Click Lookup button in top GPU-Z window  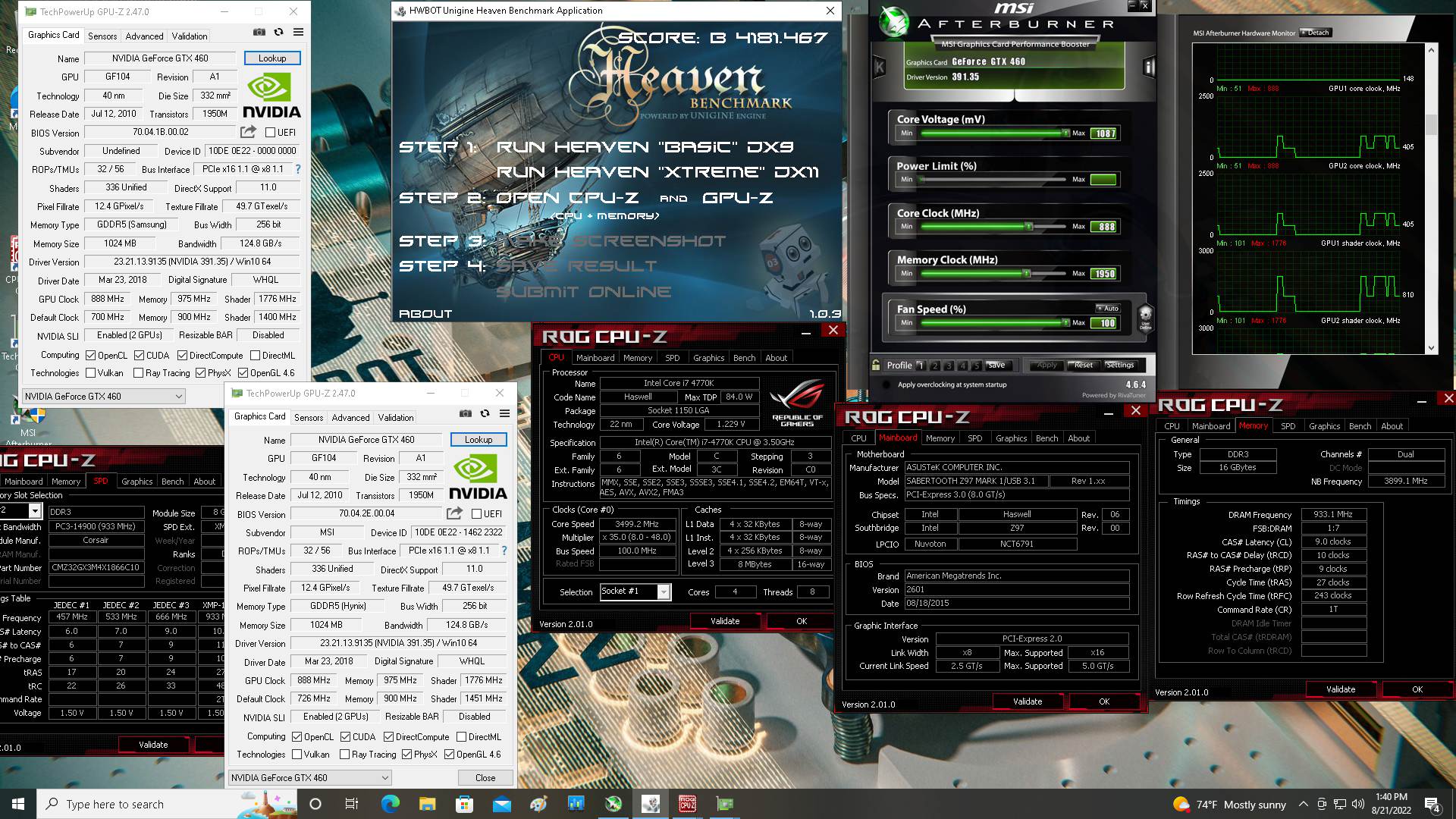click(x=272, y=58)
